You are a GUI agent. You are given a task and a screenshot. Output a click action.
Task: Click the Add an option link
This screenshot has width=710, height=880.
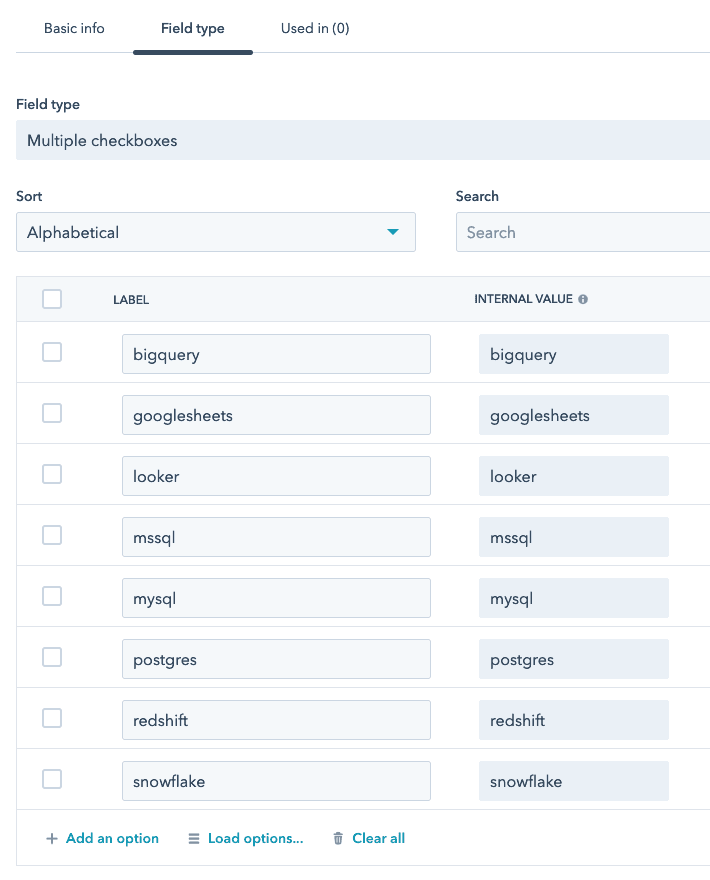(x=112, y=839)
